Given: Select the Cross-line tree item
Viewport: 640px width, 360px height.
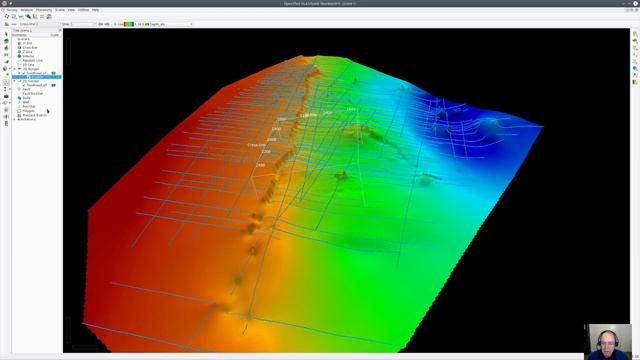Looking at the screenshot, I should [x=30, y=47].
